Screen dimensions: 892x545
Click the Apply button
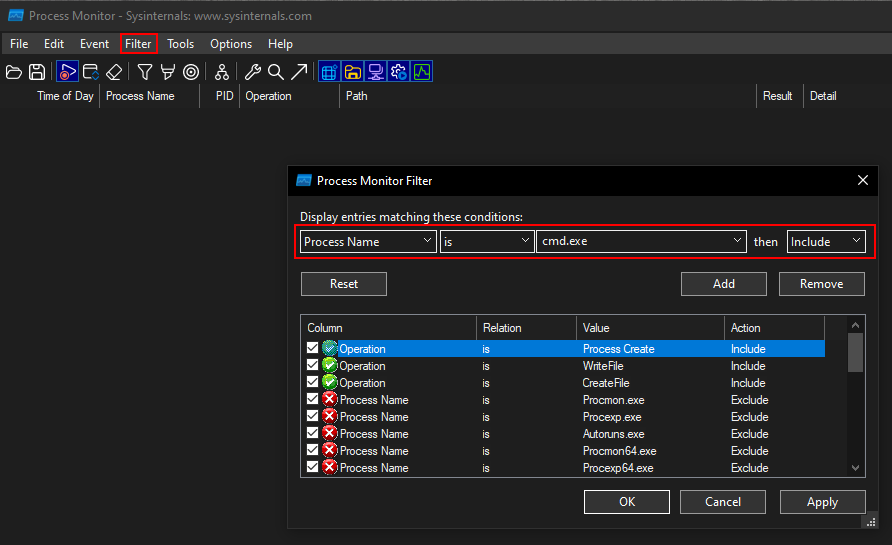(823, 502)
